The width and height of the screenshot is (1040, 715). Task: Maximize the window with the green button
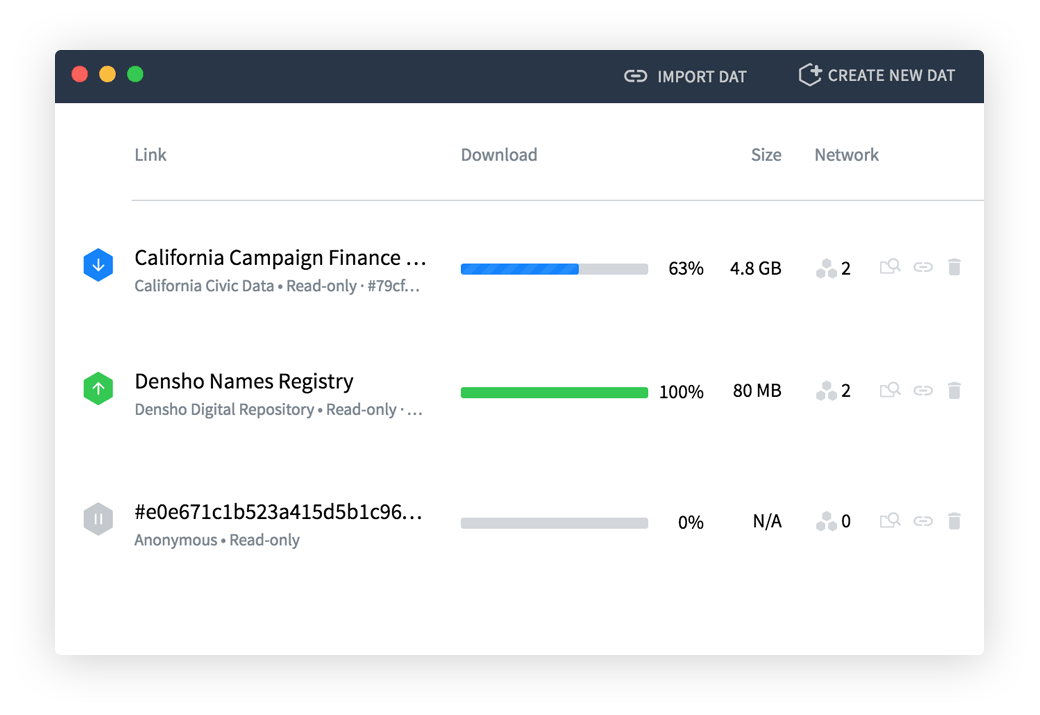(x=135, y=74)
